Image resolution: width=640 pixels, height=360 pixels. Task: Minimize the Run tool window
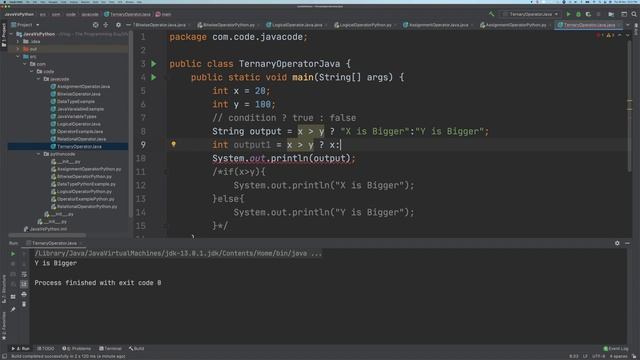coord(627,243)
